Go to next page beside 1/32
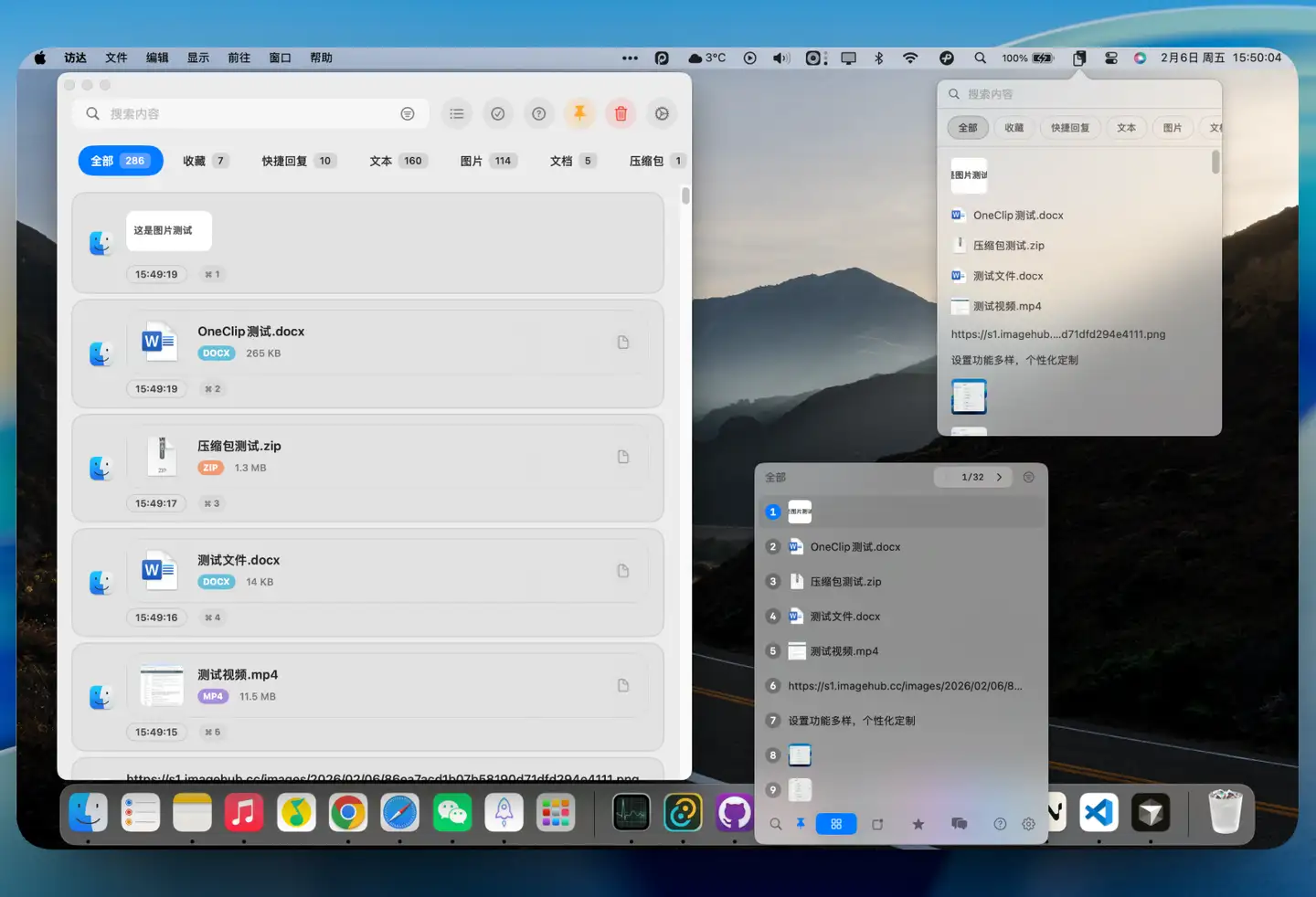This screenshot has height=897, width=1316. (x=999, y=477)
